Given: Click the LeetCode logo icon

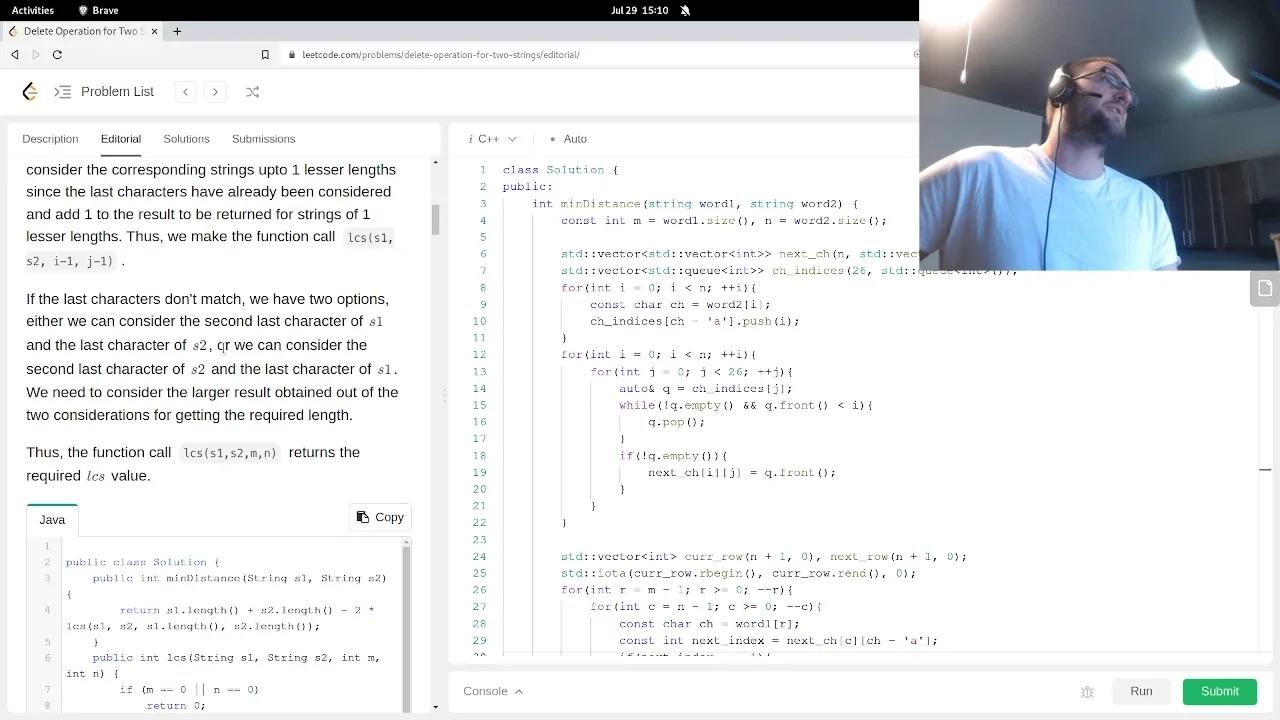Looking at the screenshot, I should click(x=30, y=92).
